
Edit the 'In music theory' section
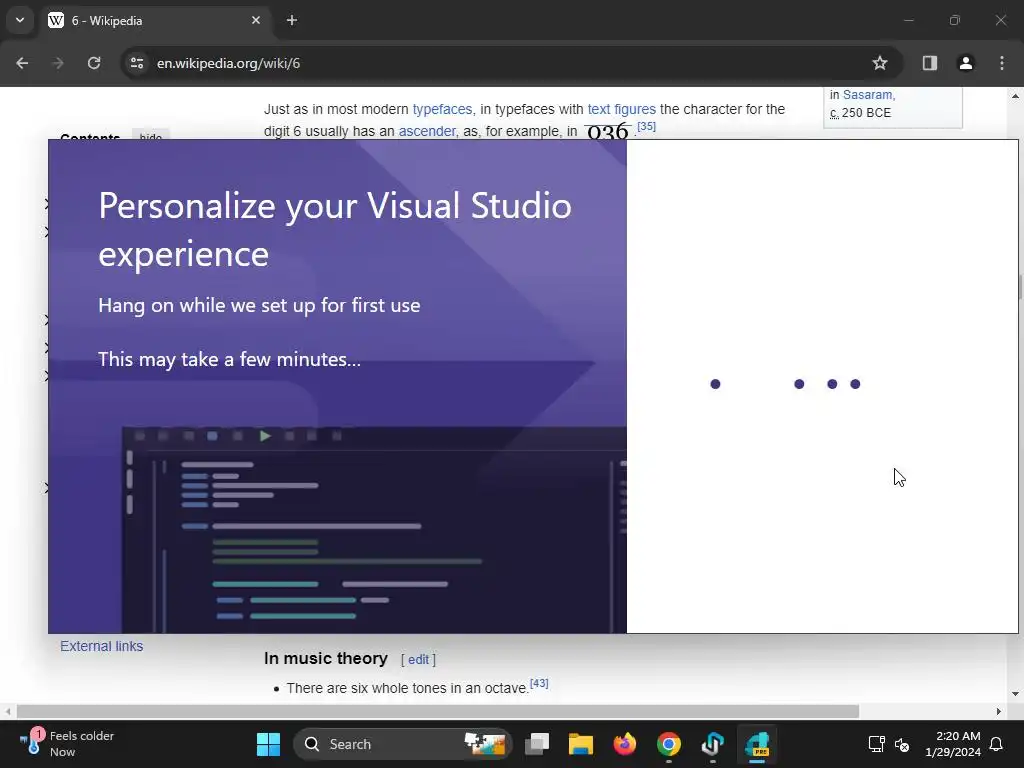point(418,660)
